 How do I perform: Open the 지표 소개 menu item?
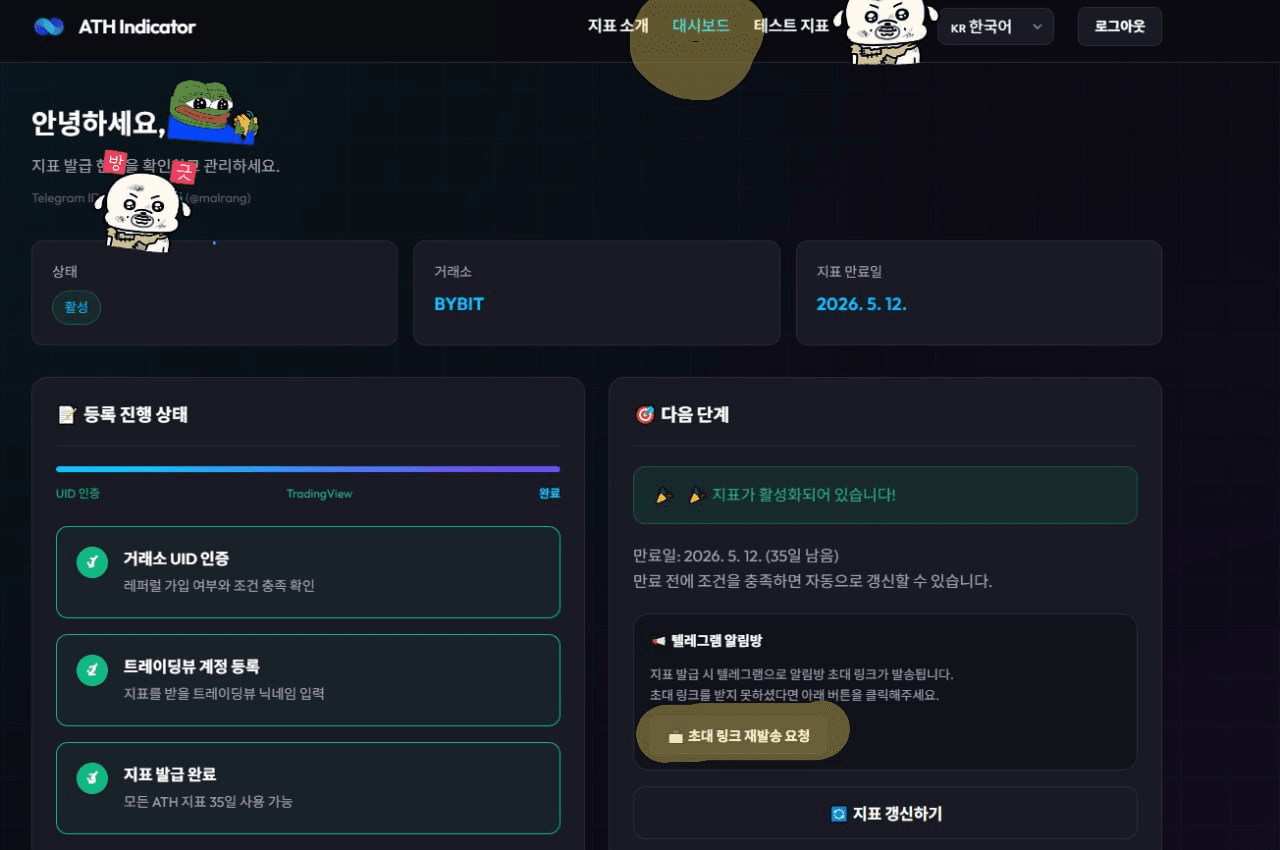click(x=618, y=26)
